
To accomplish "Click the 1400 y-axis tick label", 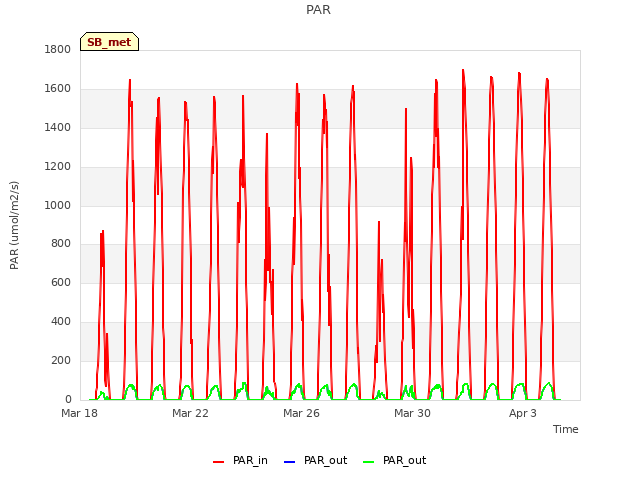I will [58, 128].
